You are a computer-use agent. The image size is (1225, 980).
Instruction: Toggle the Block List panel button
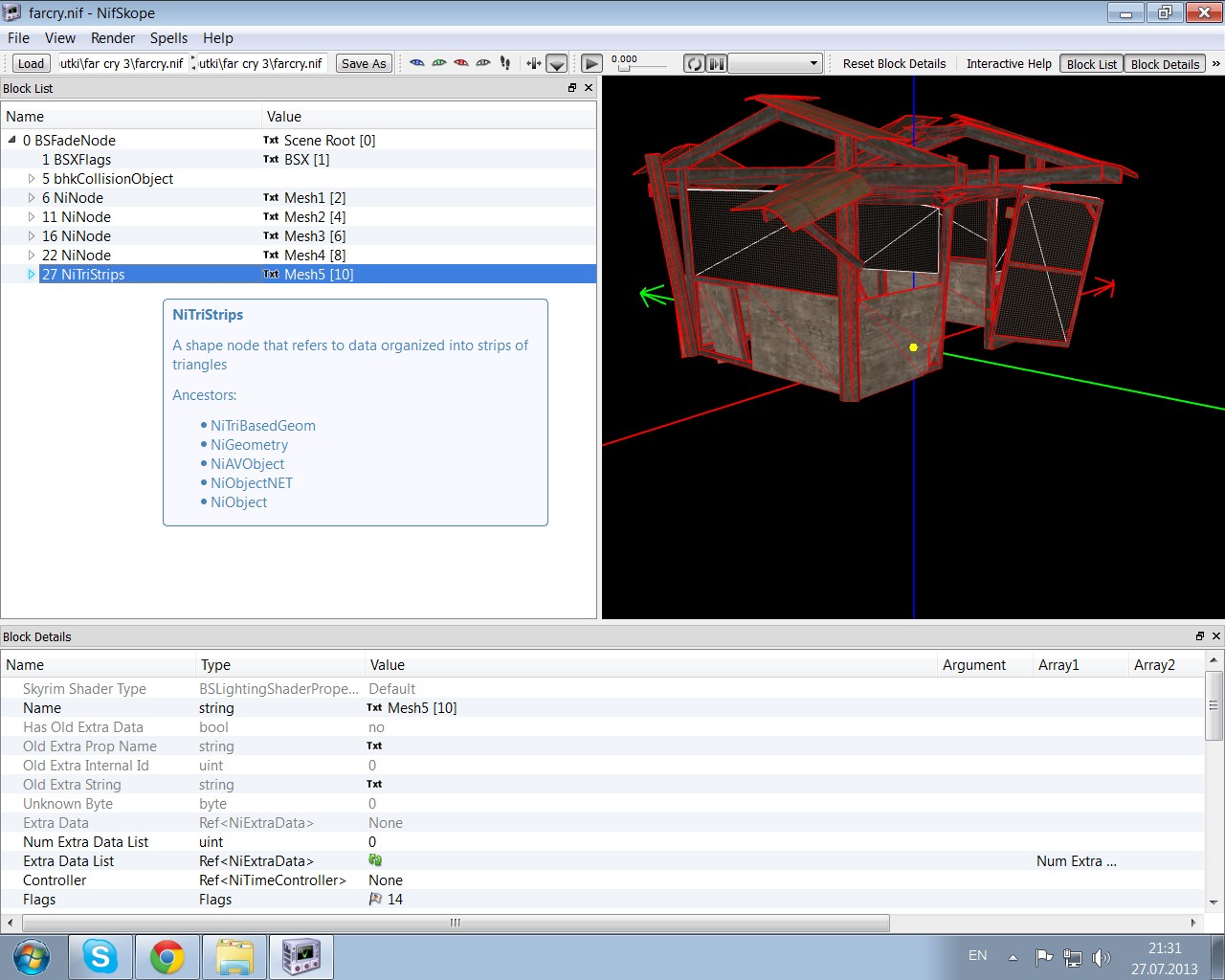(x=1092, y=64)
